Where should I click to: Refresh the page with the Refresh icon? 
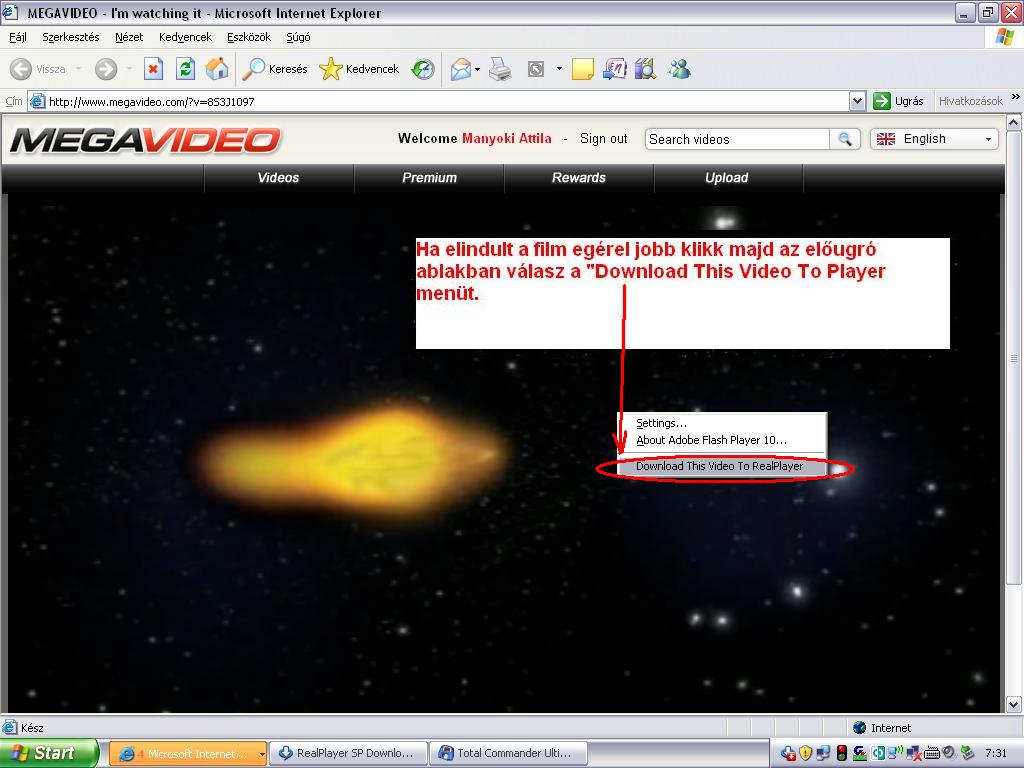(185, 69)
